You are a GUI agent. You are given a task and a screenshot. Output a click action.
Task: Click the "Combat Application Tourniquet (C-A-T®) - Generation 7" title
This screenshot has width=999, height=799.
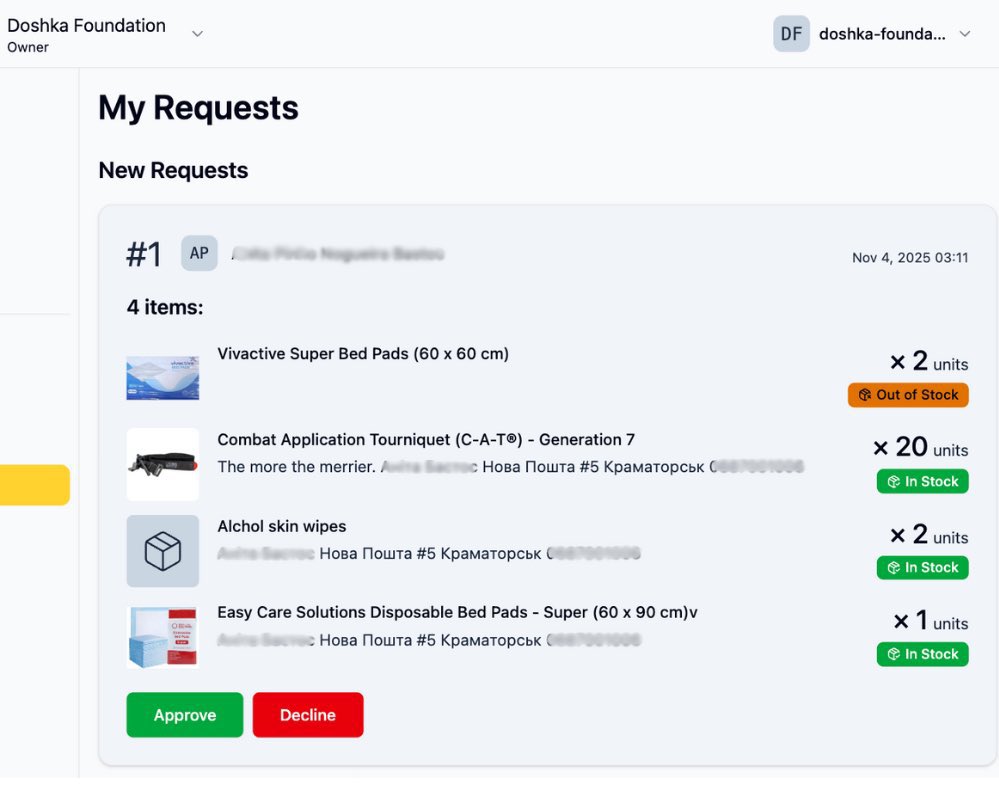(x=426, y=440)
